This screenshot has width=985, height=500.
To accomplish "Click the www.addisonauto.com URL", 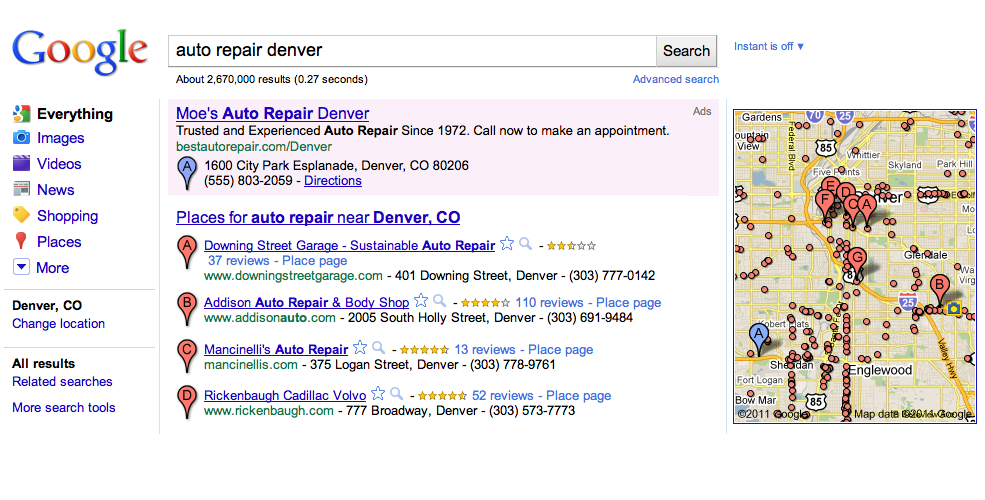I will coord(269,318).
